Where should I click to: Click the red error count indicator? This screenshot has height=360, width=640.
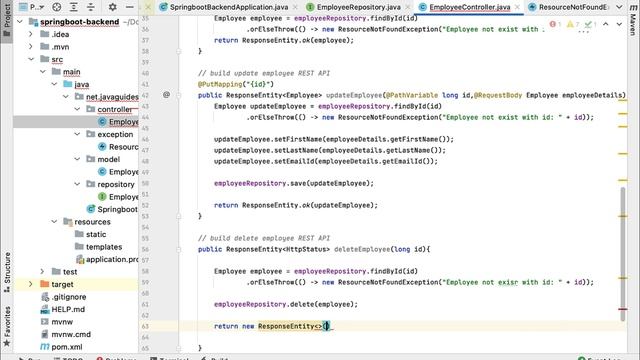pos(555,24)
